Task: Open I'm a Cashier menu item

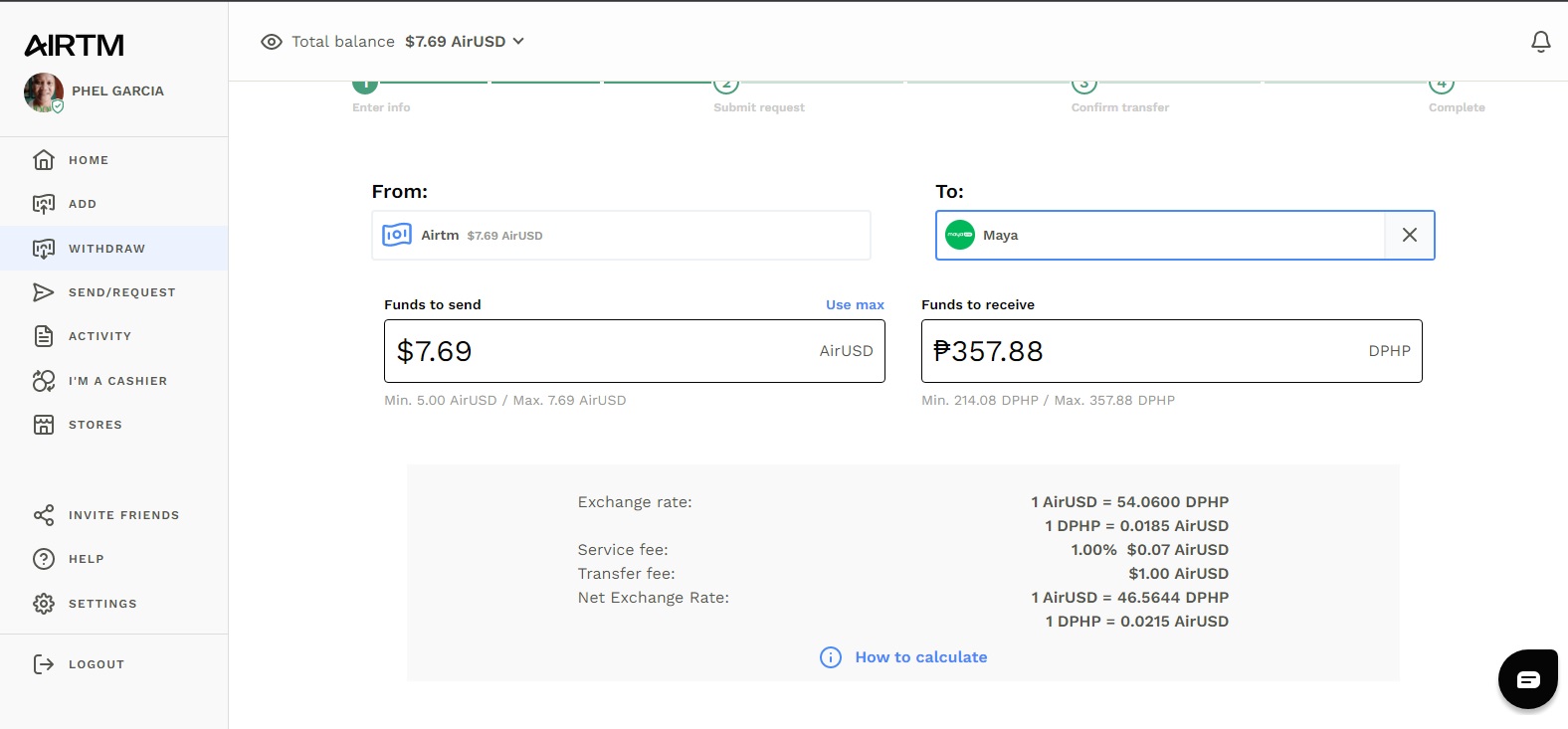Action: [113, 381]
